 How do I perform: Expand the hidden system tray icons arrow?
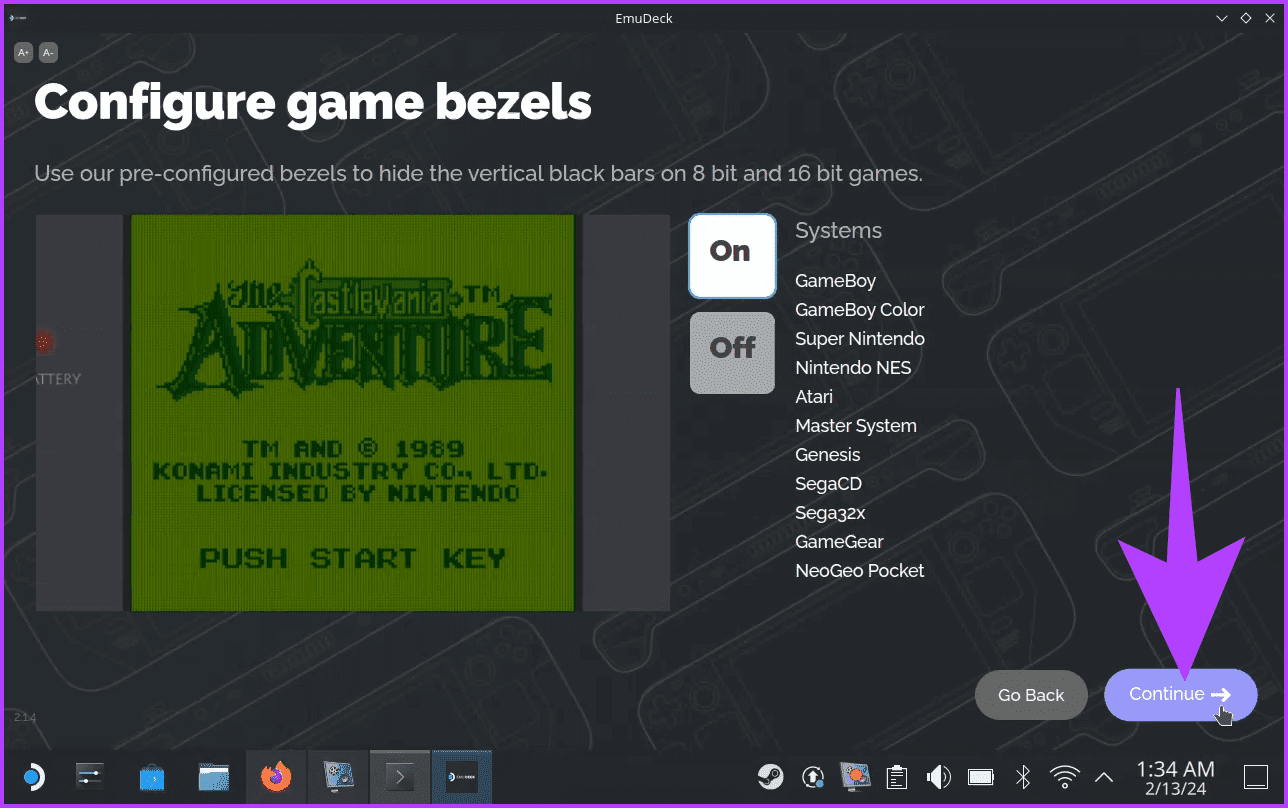[x=1105, y=777]
